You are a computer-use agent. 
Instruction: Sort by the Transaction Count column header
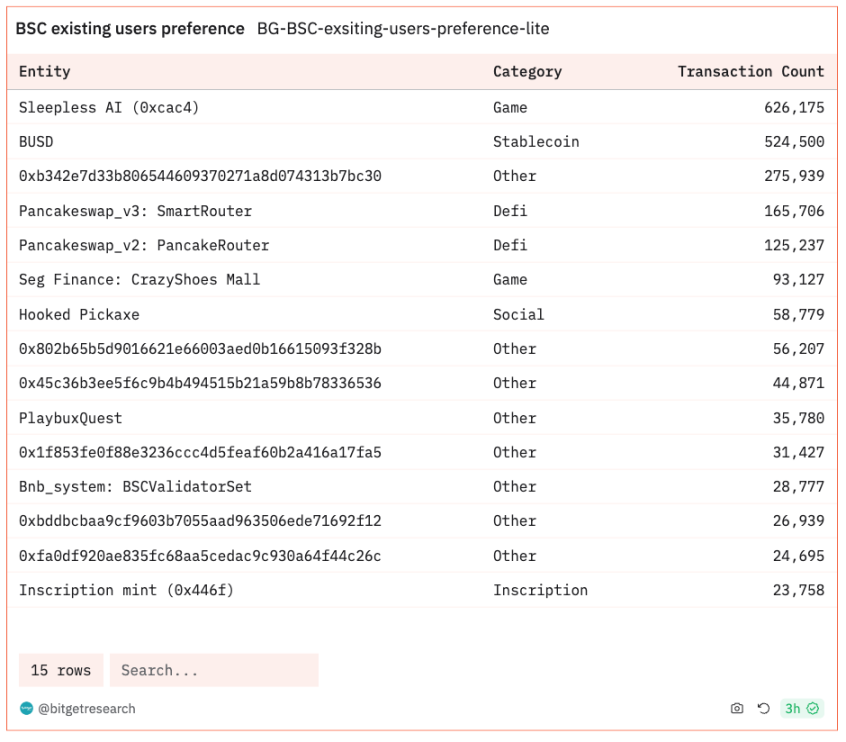750,72
